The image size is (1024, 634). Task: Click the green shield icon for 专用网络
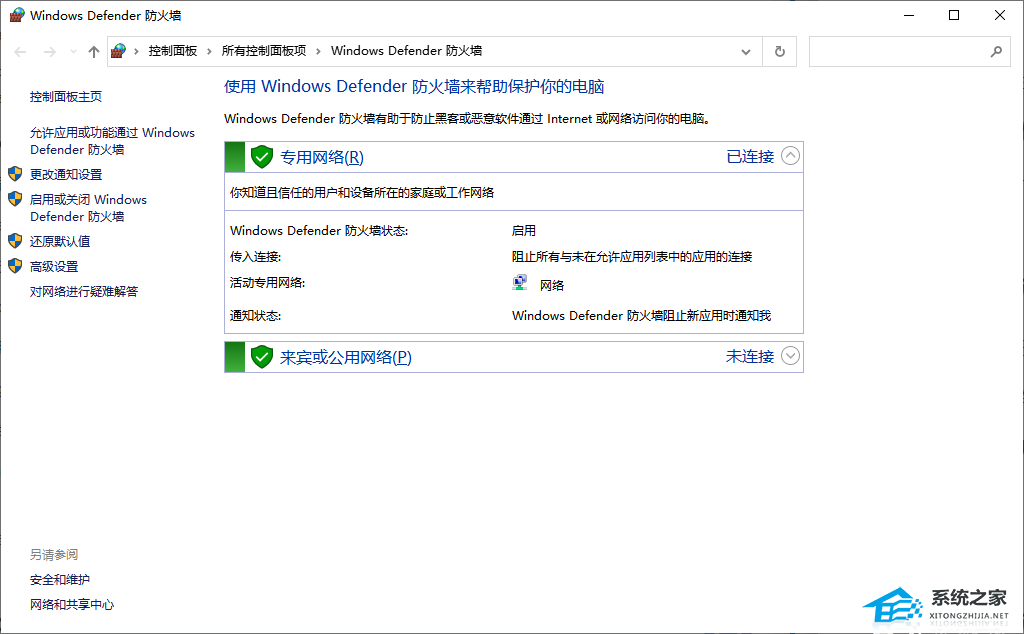point(262,157)
